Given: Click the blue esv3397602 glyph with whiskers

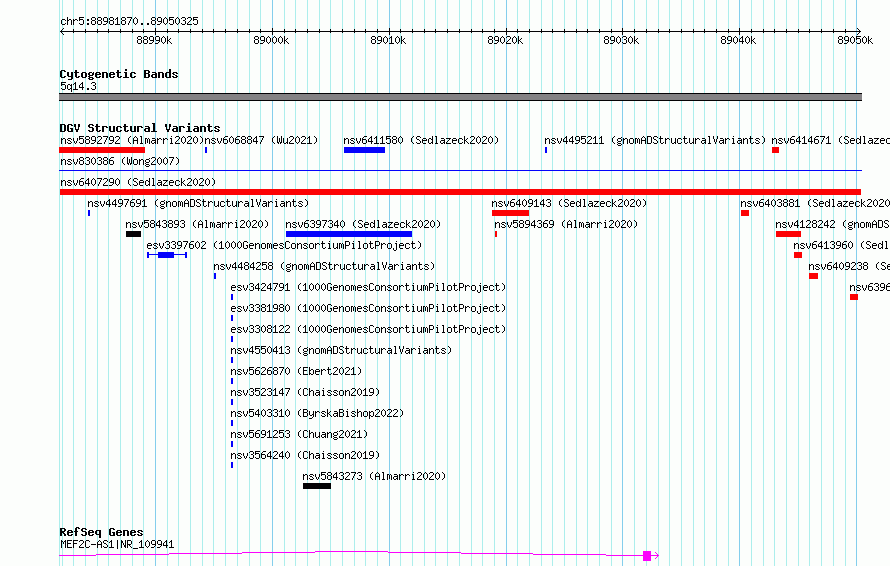Looking at the screenshot, I should pyautogui.click(x=167, y=255).
